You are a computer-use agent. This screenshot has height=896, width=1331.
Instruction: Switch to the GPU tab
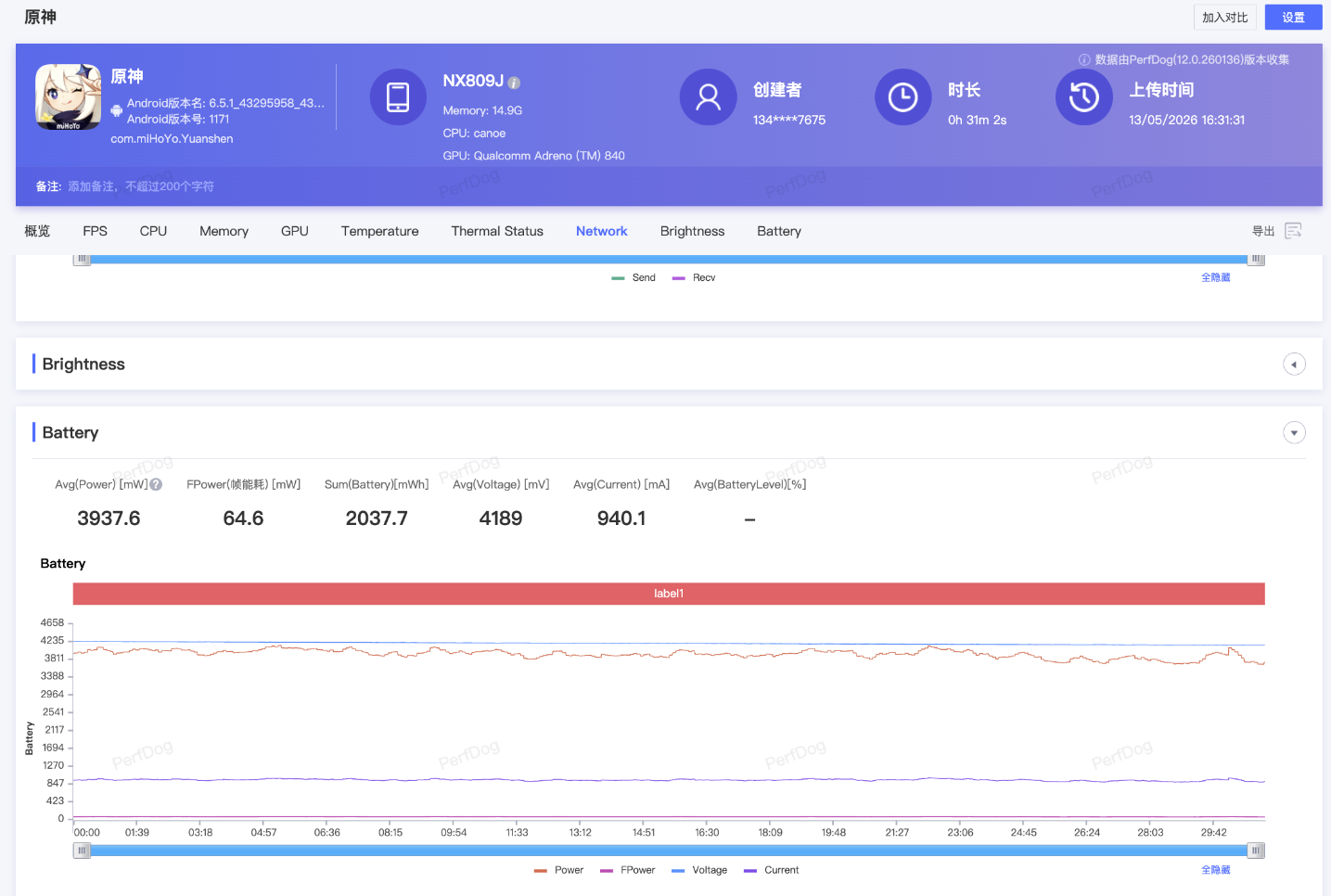[x=295, y=231]
